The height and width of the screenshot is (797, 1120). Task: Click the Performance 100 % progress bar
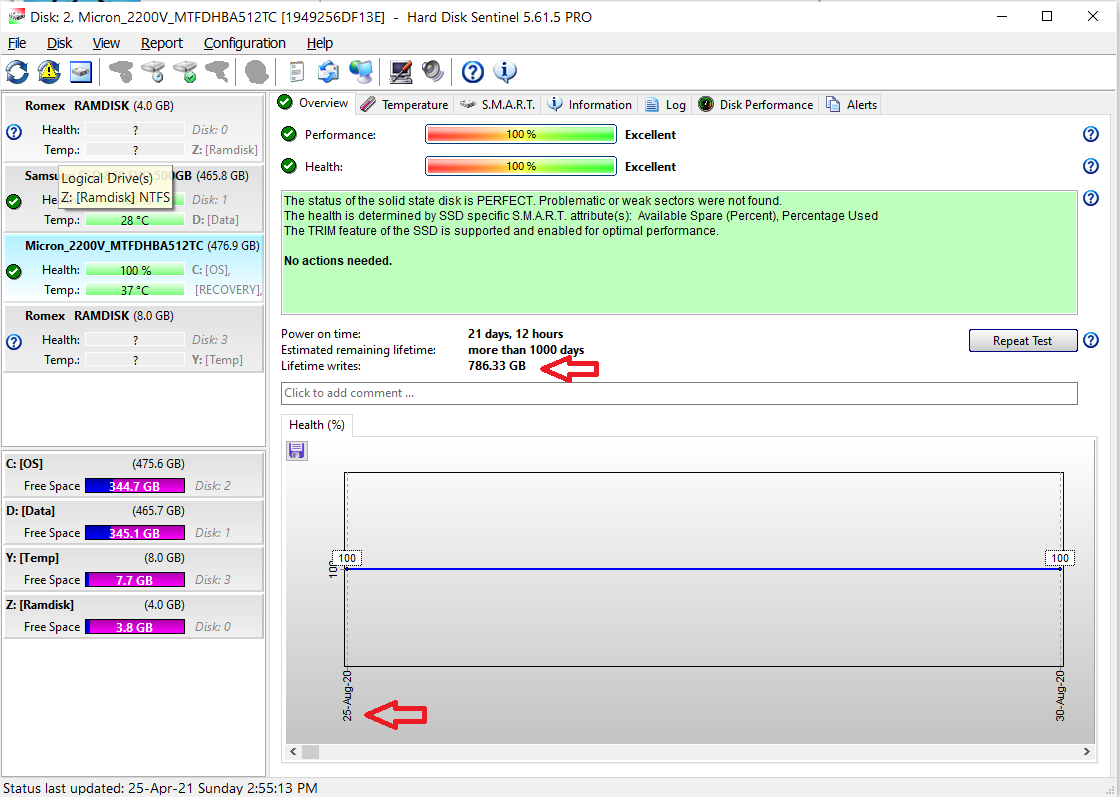[x=521, y=134]
